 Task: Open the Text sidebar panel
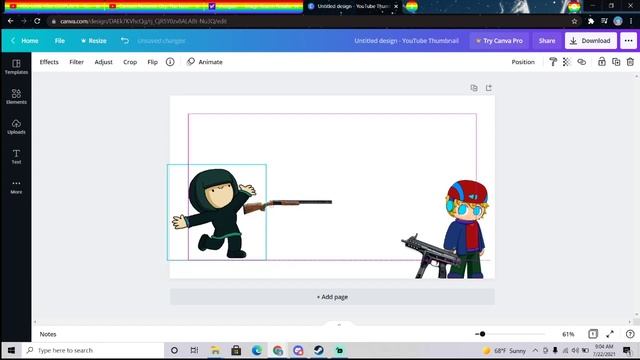click(x=16, y=156)
